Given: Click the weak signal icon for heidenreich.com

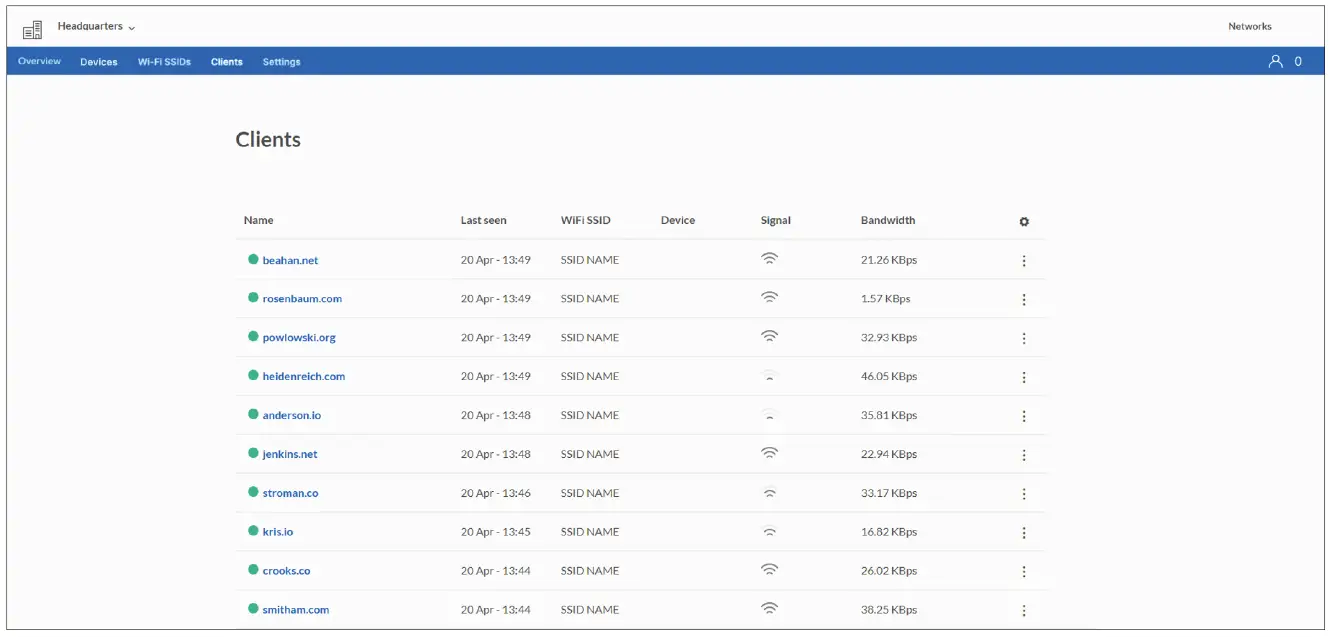Looking at the screenshot, I should (769, 376).
